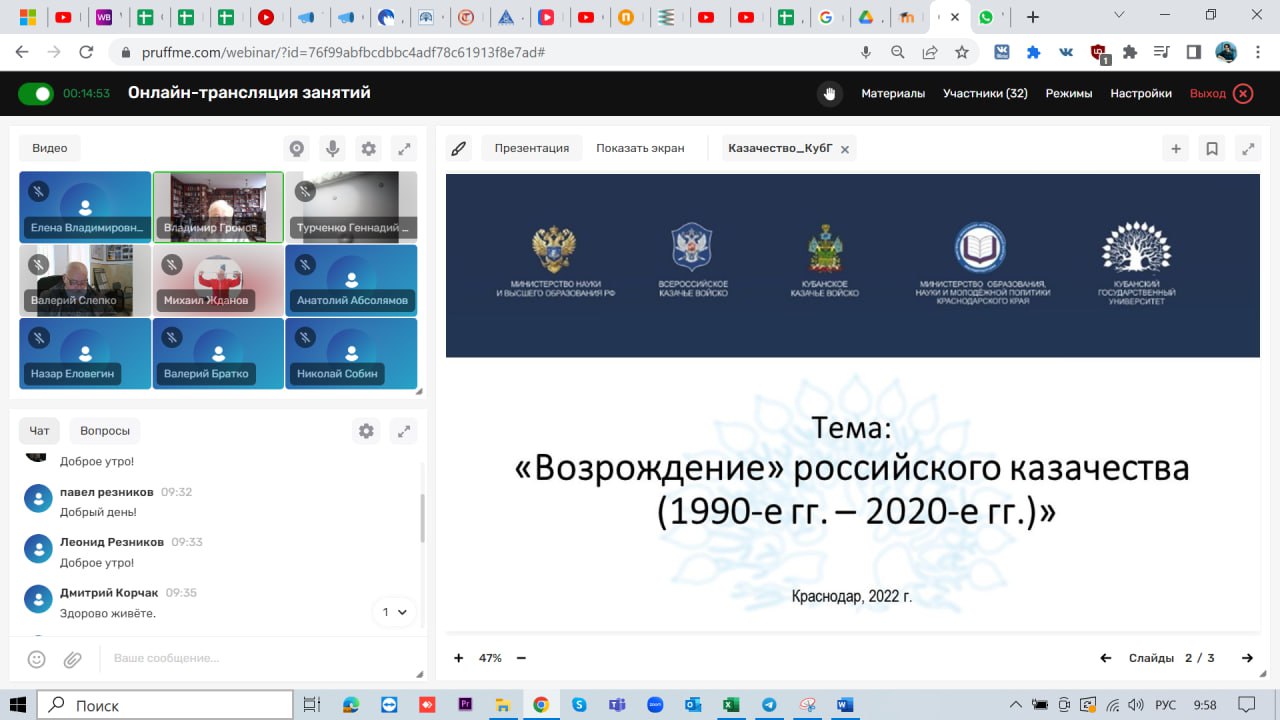Viewport: 1280px width, 720px height.
Task: Go to next slide arrow
Action: [1247, 658]
